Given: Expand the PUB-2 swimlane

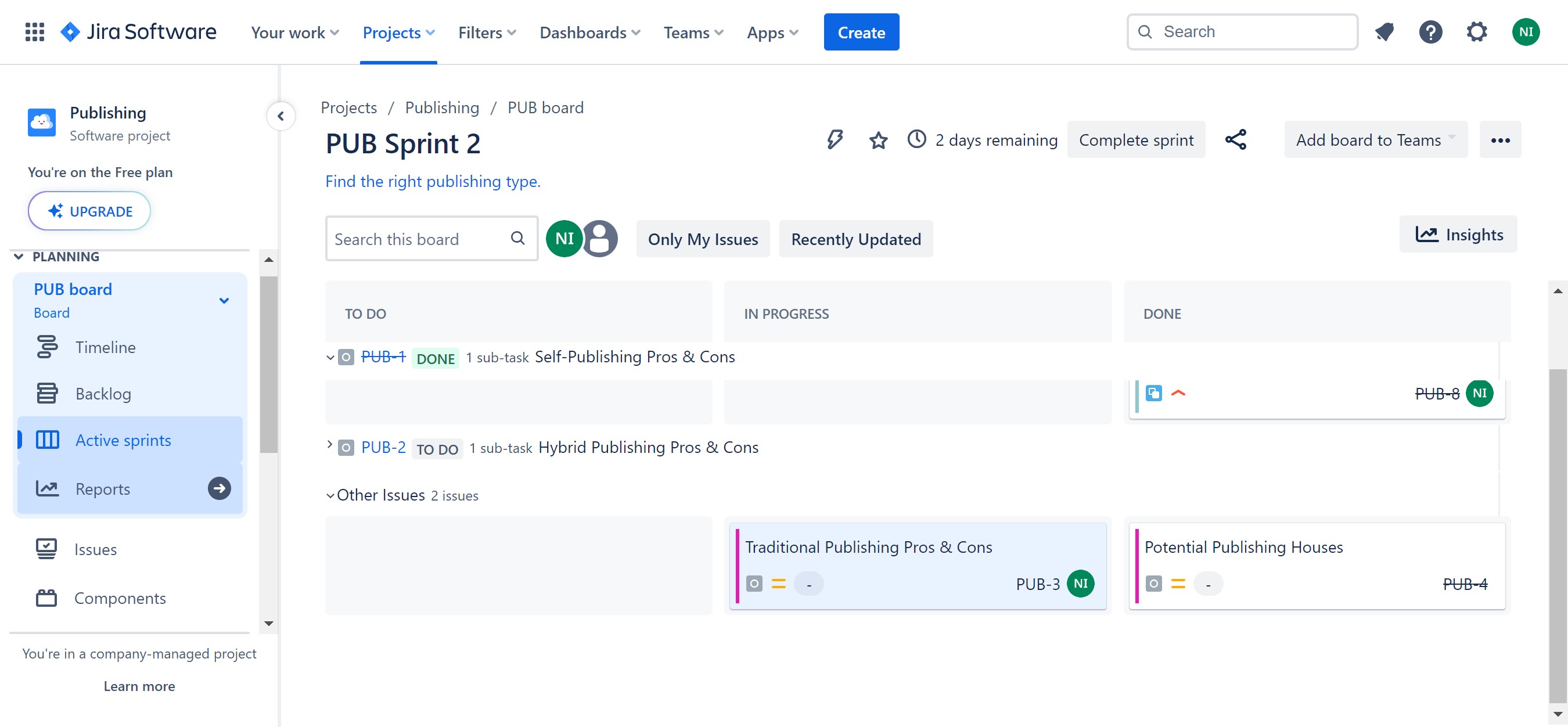Looking at the screenshot, I should (329, 445).
